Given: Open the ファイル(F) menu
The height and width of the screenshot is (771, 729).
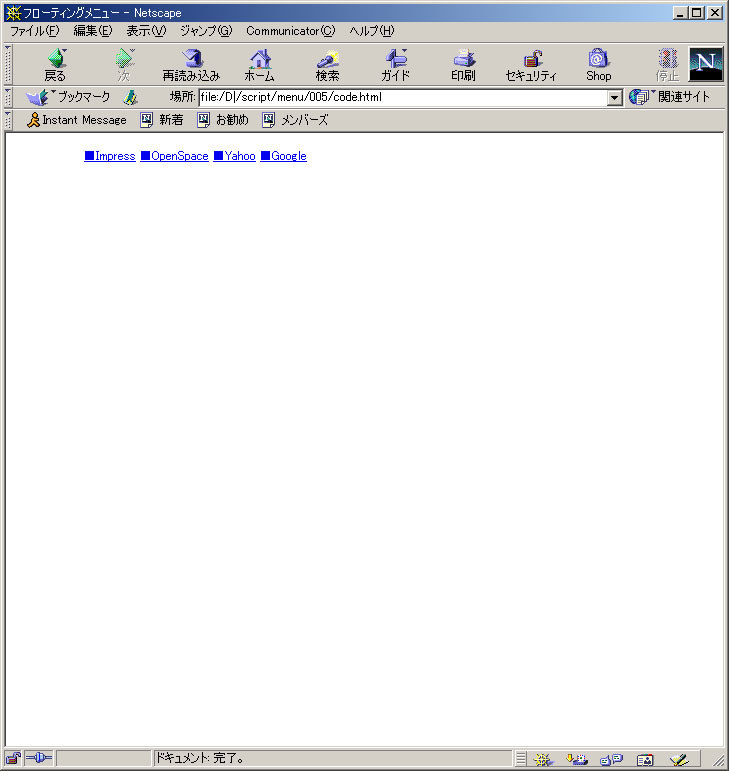Looking at the screenshot, I should coord(34,31).
